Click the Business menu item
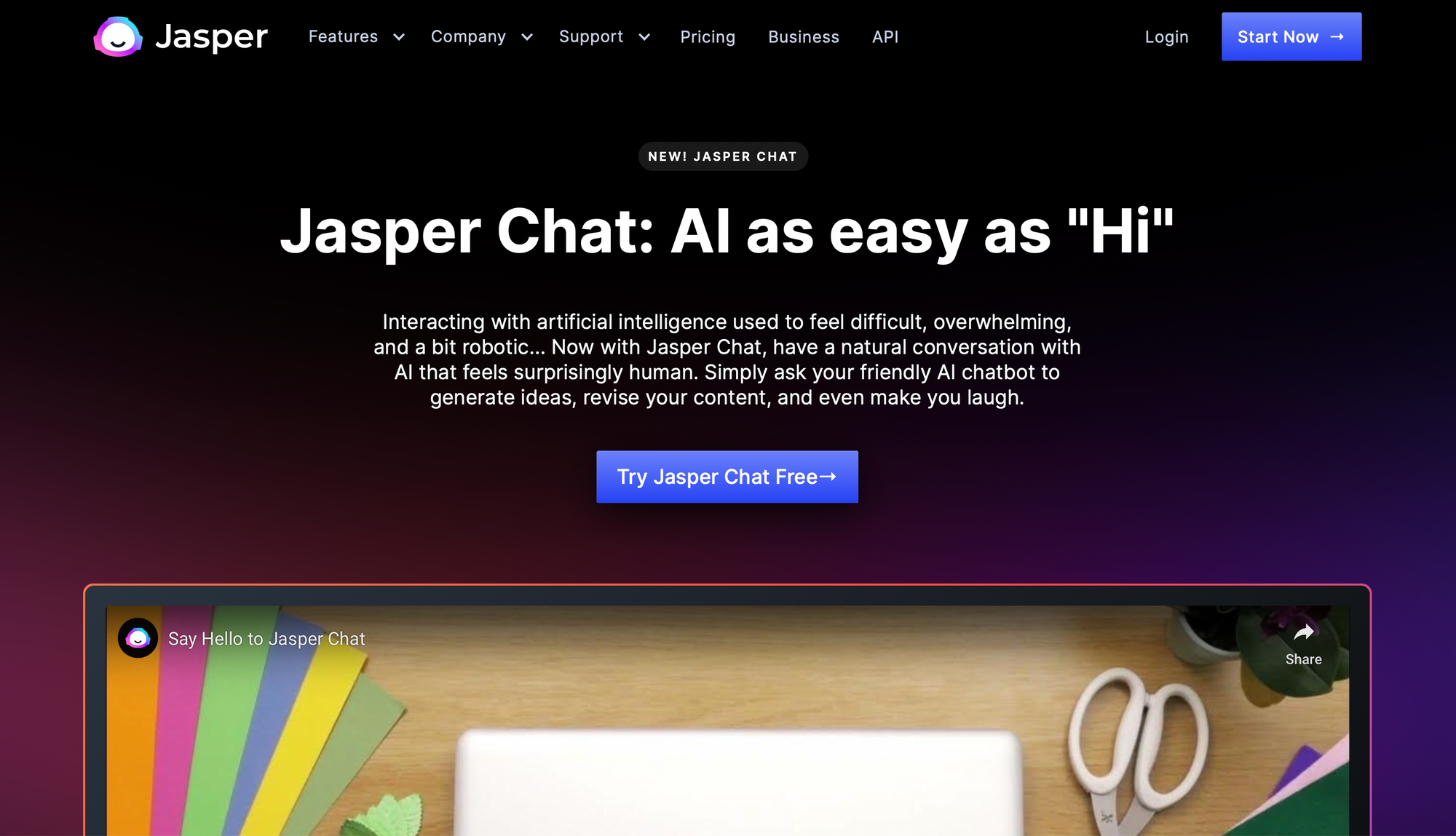 tap(803, 37)
